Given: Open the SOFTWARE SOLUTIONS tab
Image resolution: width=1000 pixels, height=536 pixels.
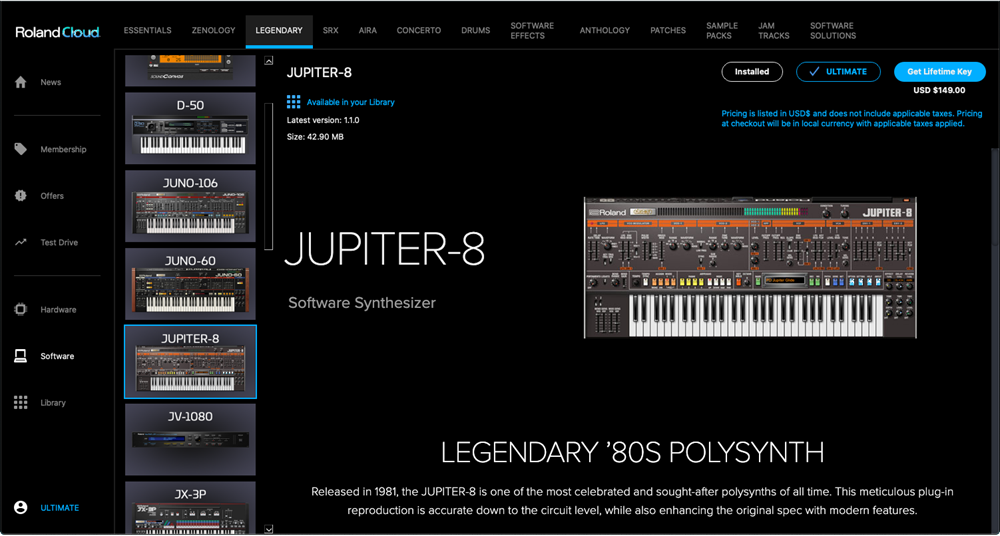Looking at the screenshot, I should coord(833,31).
